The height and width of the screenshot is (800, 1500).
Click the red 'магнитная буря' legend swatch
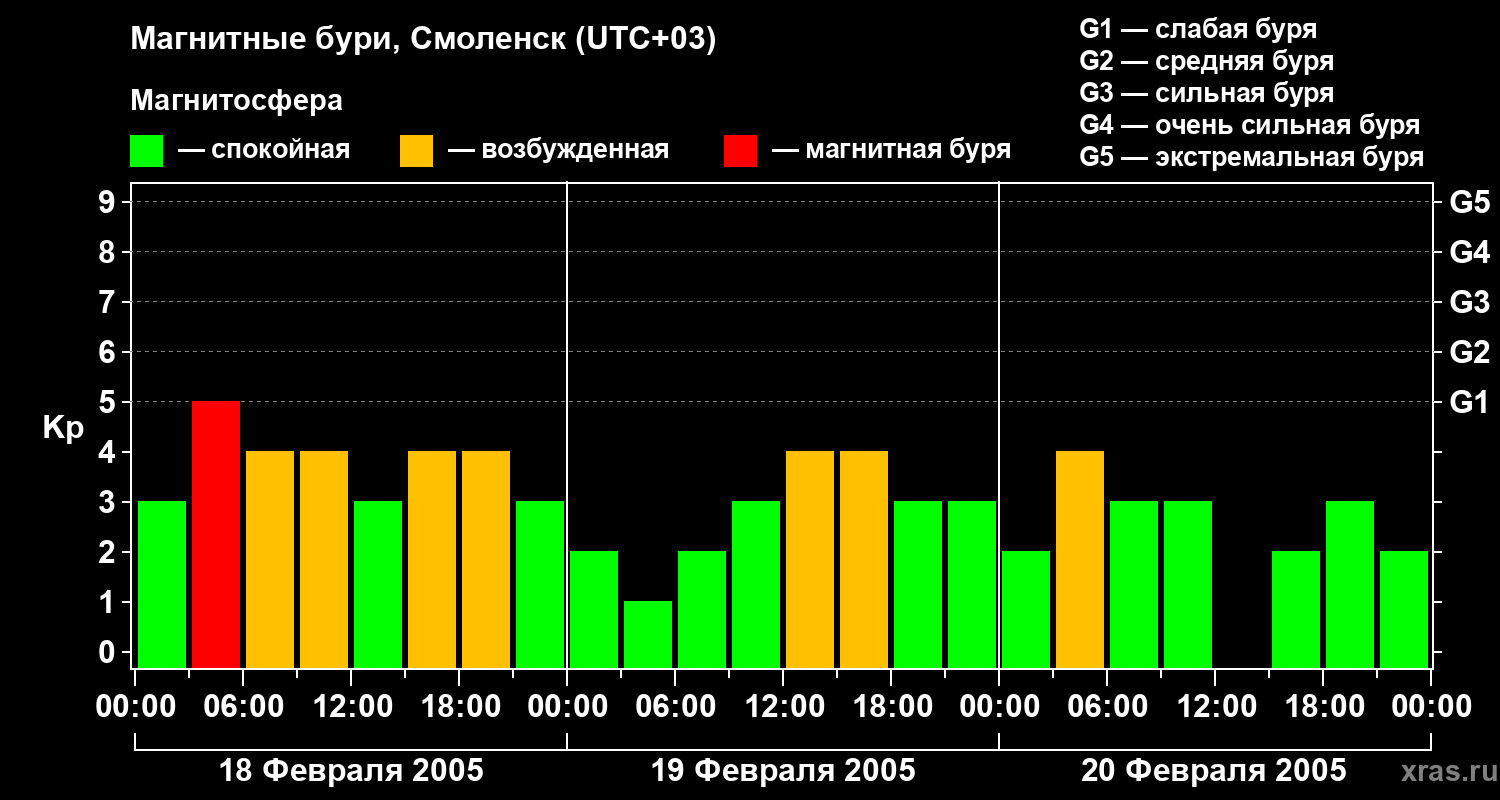[x=740, y=151]
